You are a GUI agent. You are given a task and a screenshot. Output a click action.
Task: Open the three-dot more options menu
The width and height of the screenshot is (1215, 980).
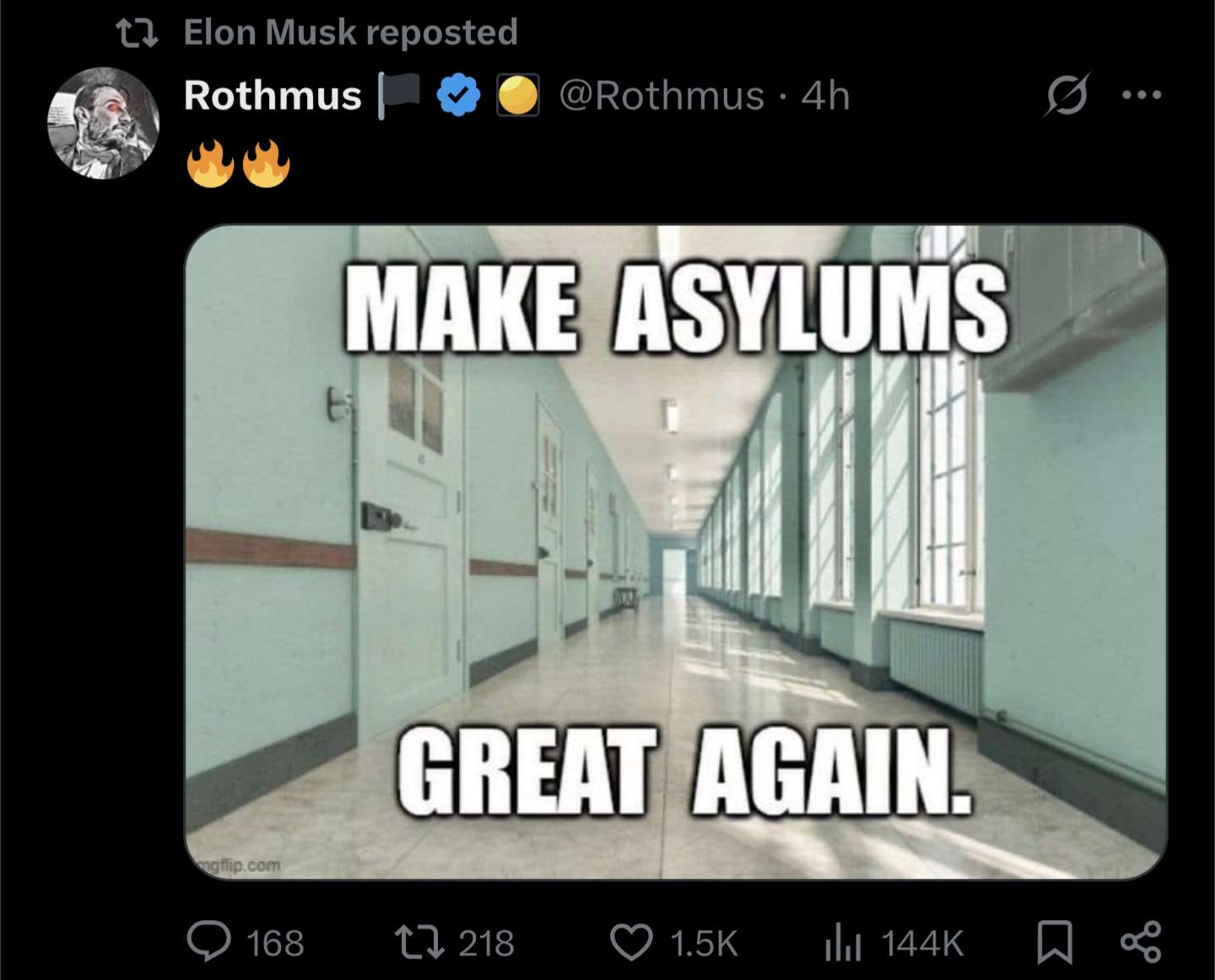(x=1142, y=94)
